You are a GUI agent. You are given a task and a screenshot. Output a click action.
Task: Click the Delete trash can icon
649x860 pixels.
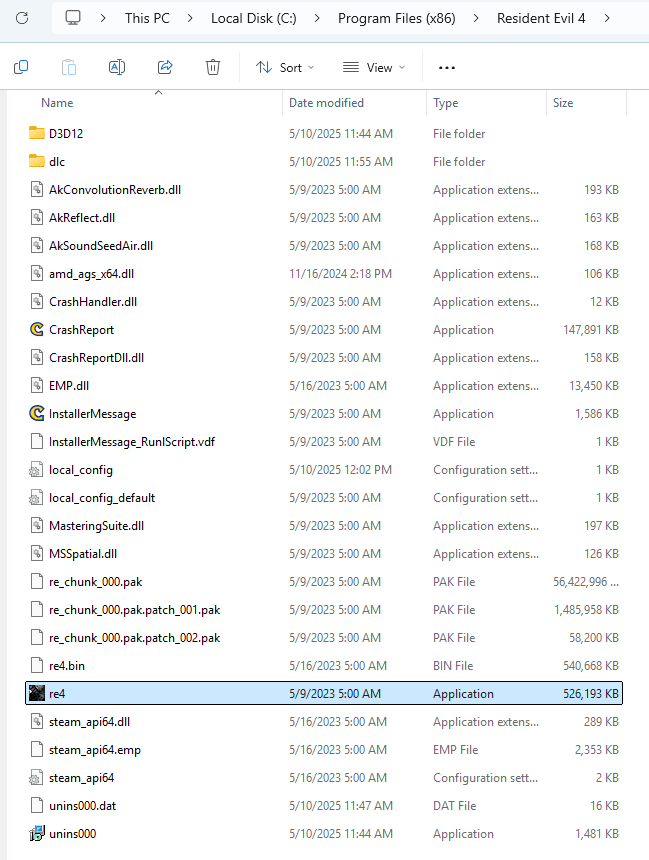coord(213,67)
